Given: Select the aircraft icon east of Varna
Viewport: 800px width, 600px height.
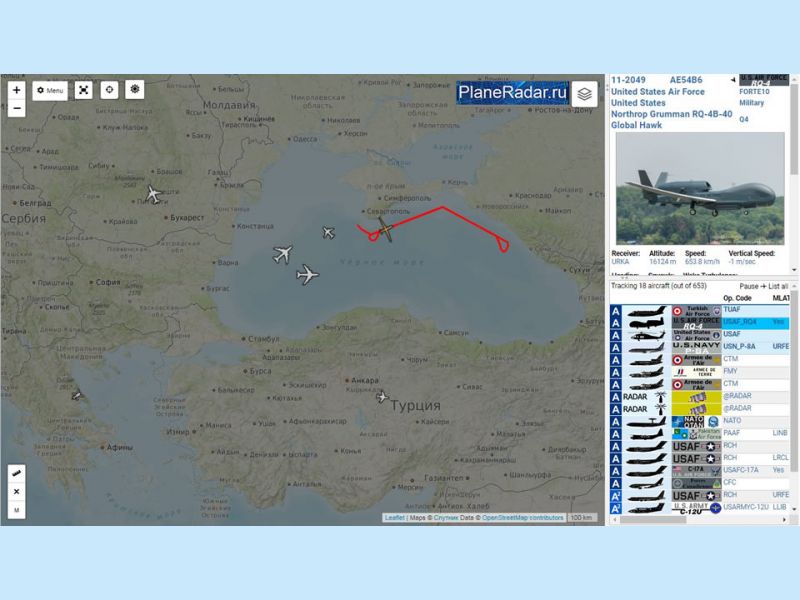Looking at the screenshot, I should point(282,254).
